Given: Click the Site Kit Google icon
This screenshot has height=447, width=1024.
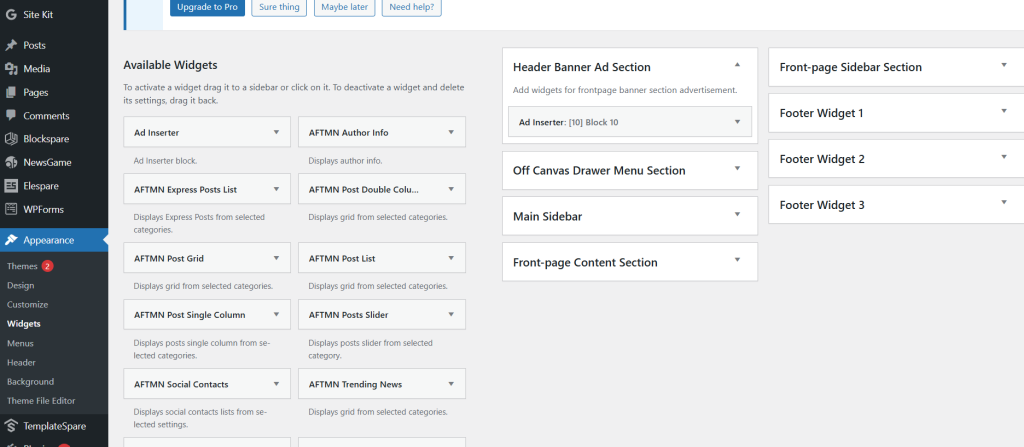Looking at the screenshot, I should (11, 16).
